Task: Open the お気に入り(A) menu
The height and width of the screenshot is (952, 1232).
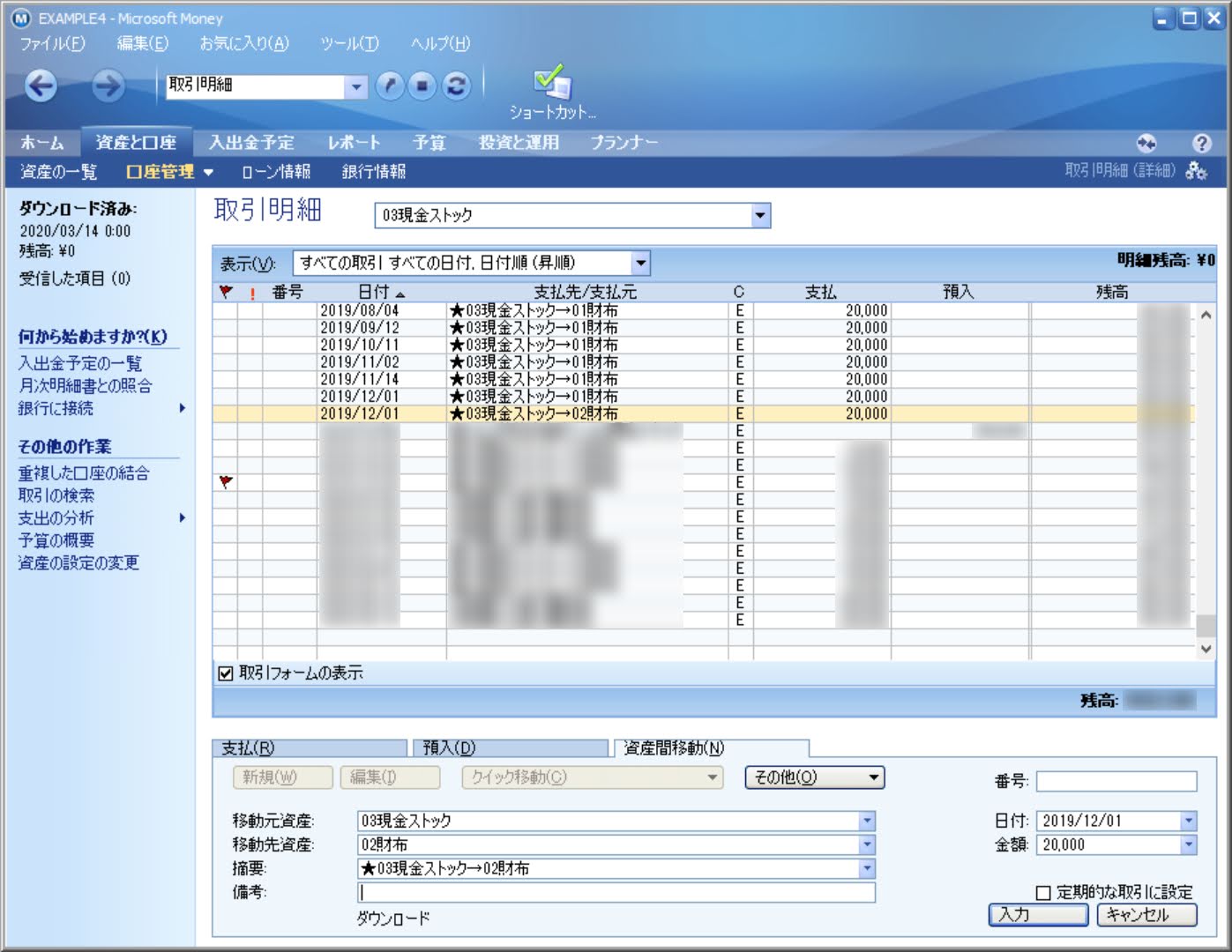Action: (x=244, y=43)
